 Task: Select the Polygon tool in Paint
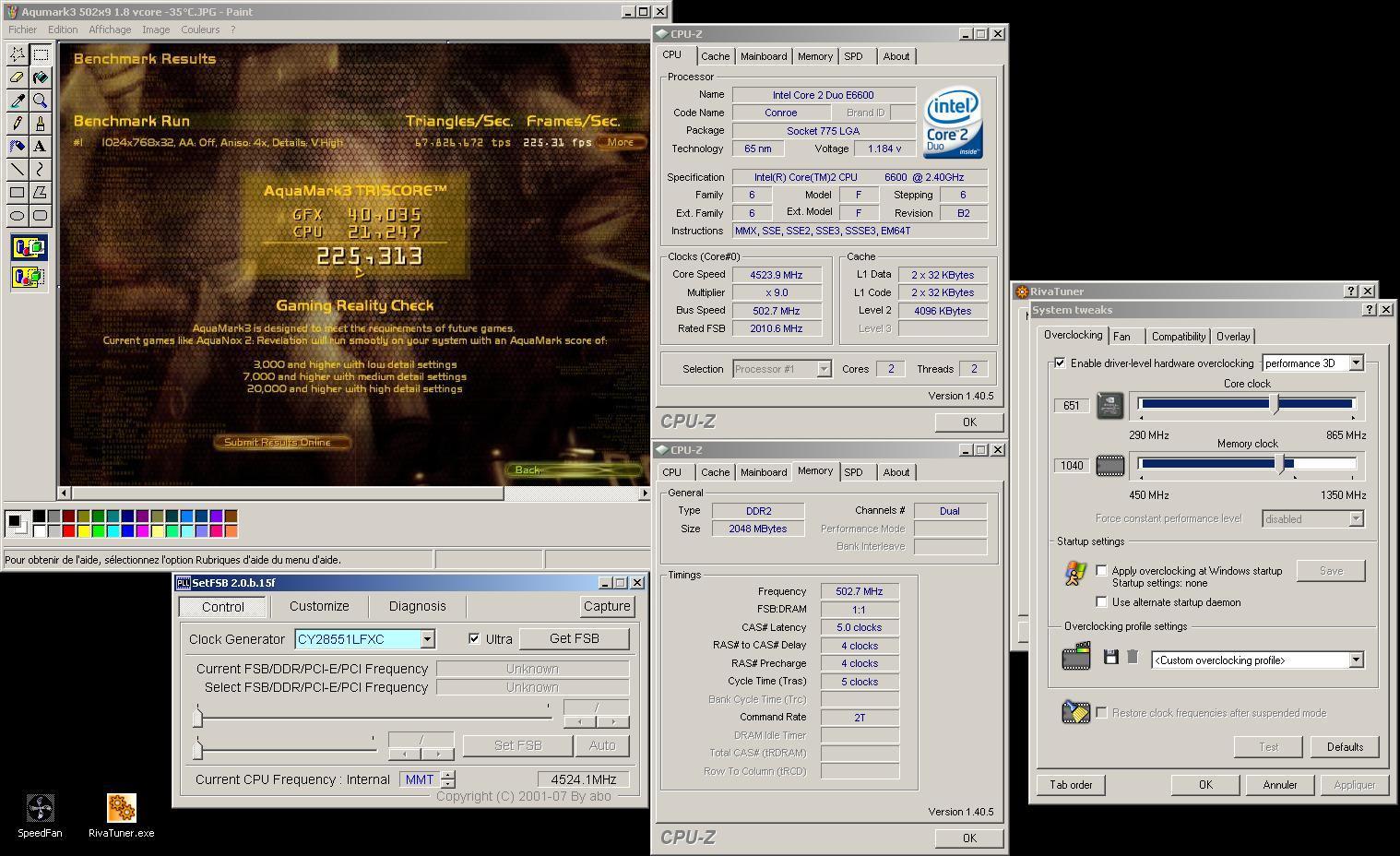(x=41, y=193)
